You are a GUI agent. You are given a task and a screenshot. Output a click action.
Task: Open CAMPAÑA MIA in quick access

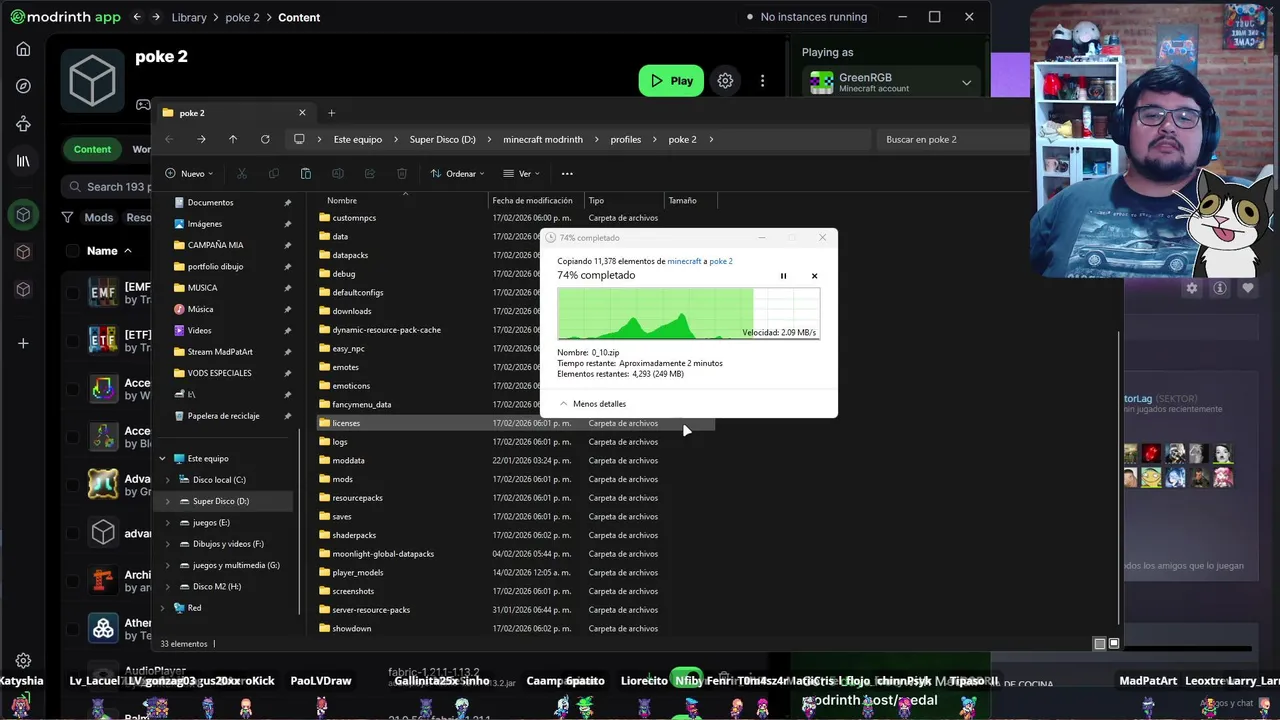(x=215, y=245)
